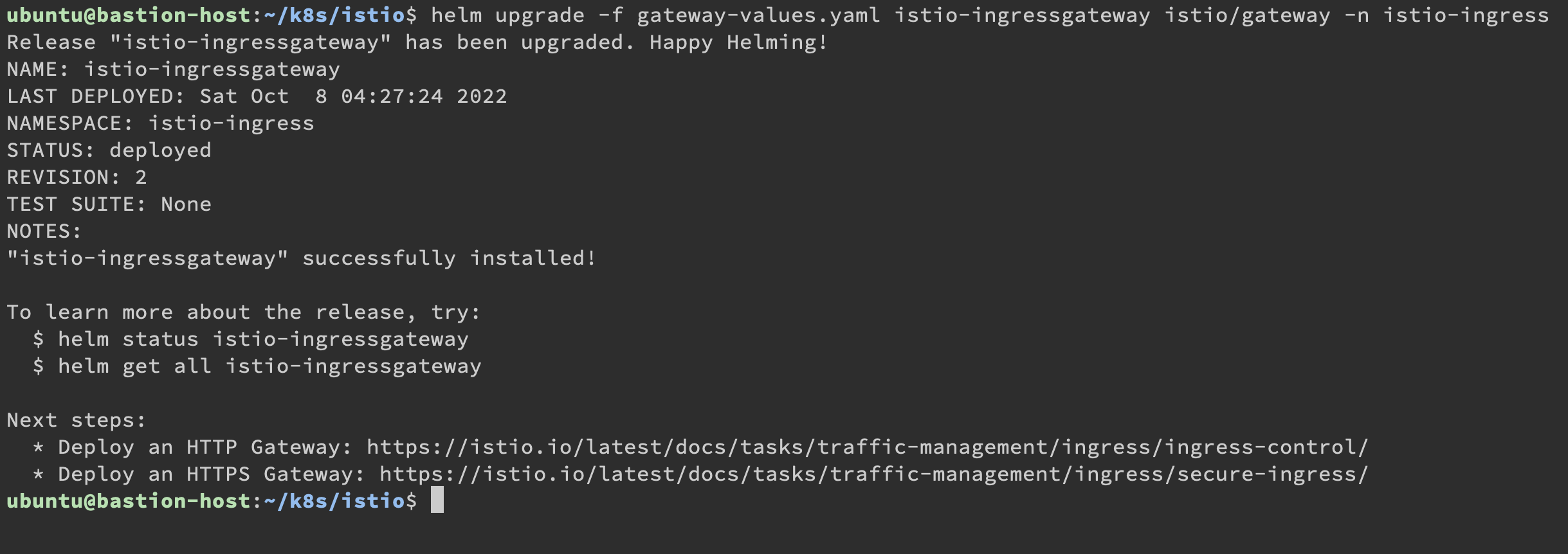1568x554 pixels.
Task: Click the HTTP Gateway ingress-control URL
Action: [867, 447]
